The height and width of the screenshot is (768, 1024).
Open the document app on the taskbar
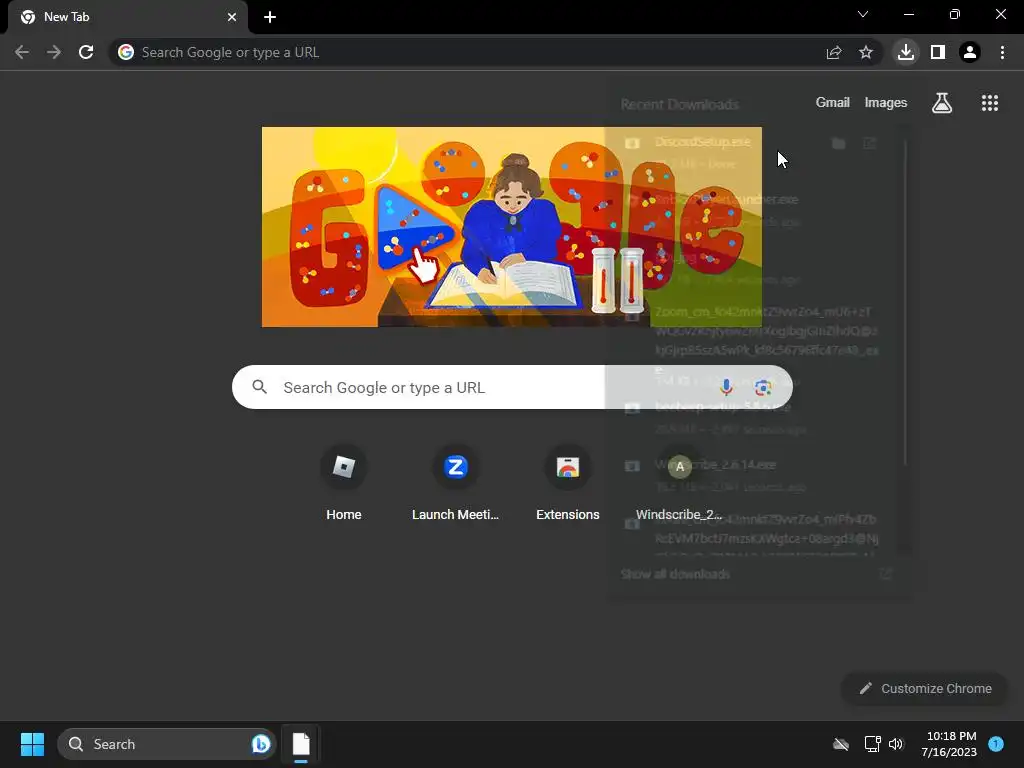pos(300,744)
